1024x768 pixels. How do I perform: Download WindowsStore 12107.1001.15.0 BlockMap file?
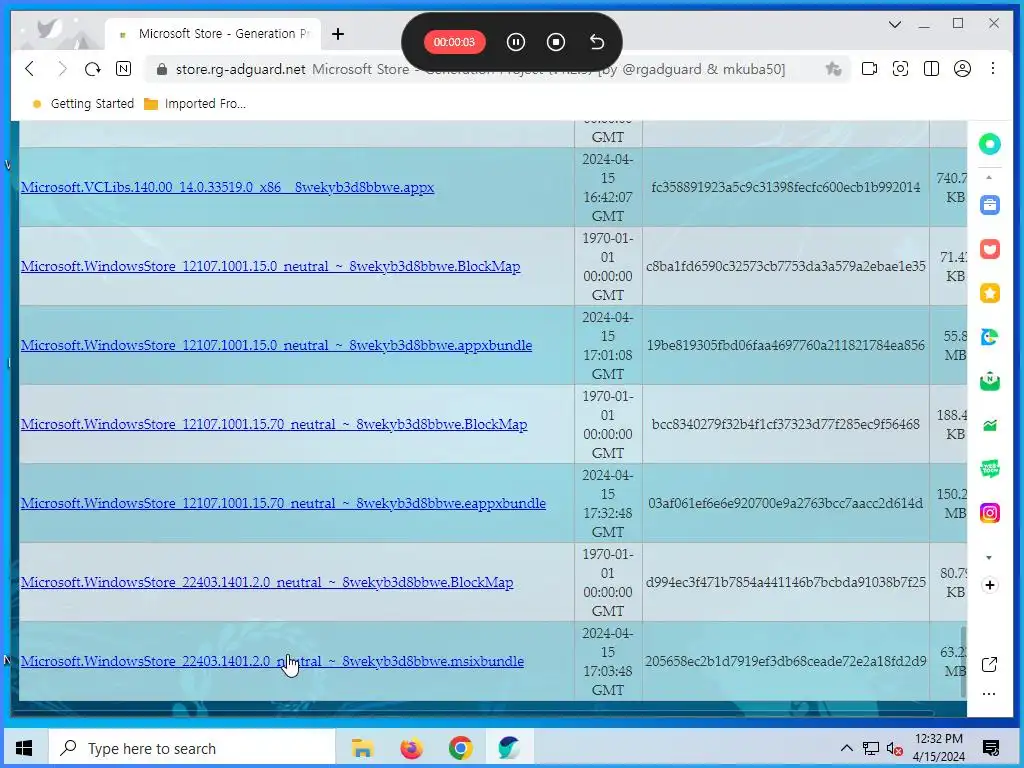pyautogui.click(x=270, y=266)
